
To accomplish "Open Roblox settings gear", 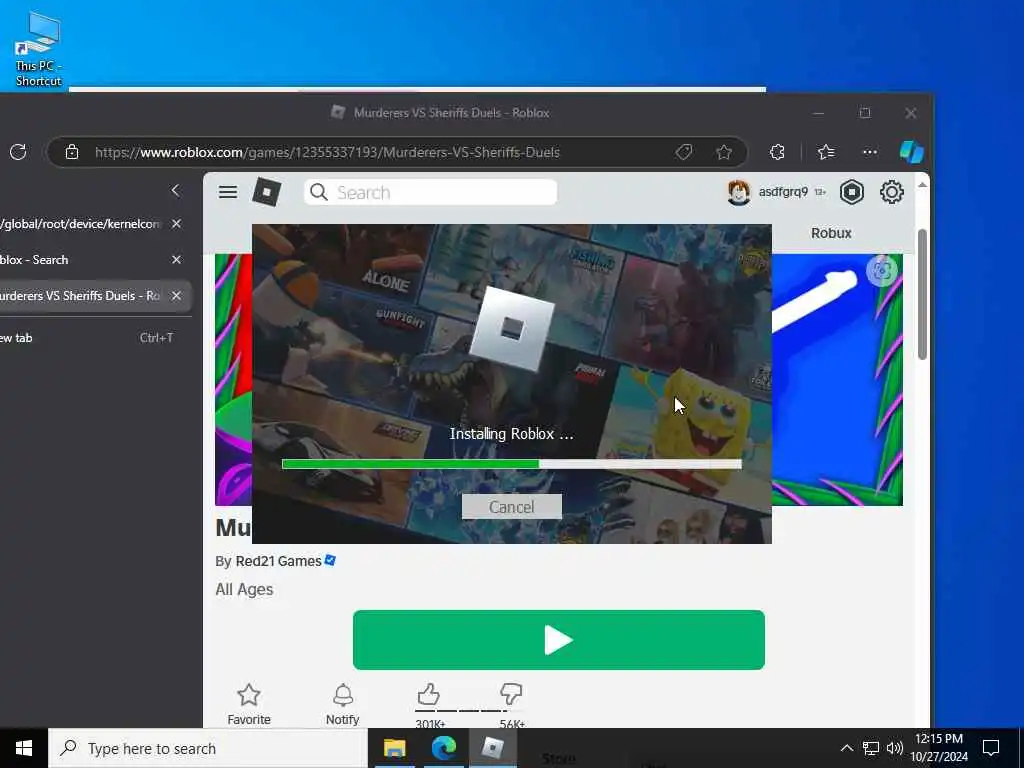I will [891, 192].
